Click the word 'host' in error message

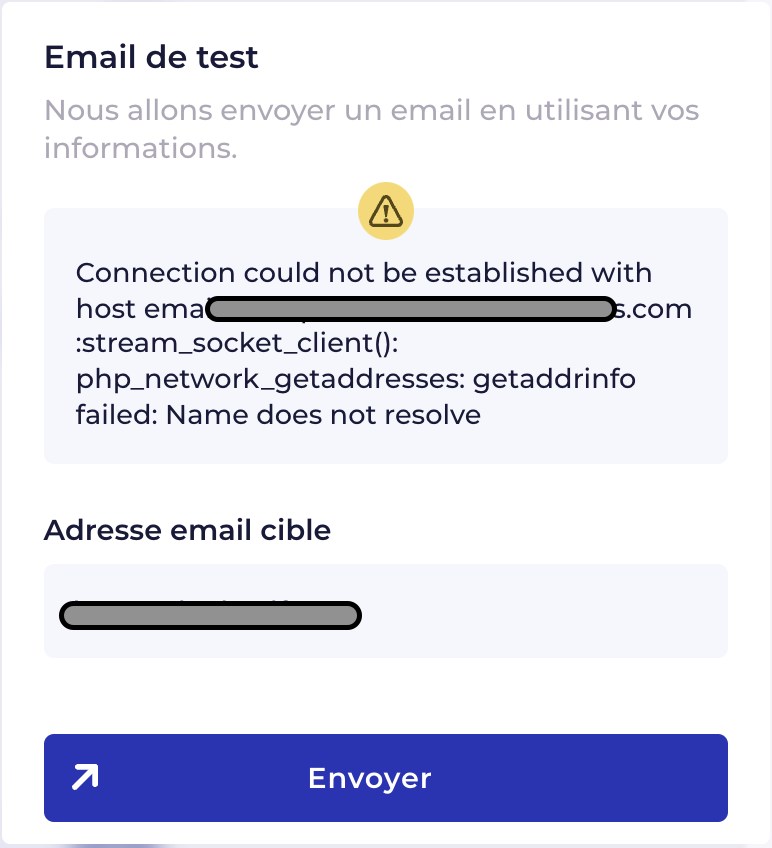105,309
